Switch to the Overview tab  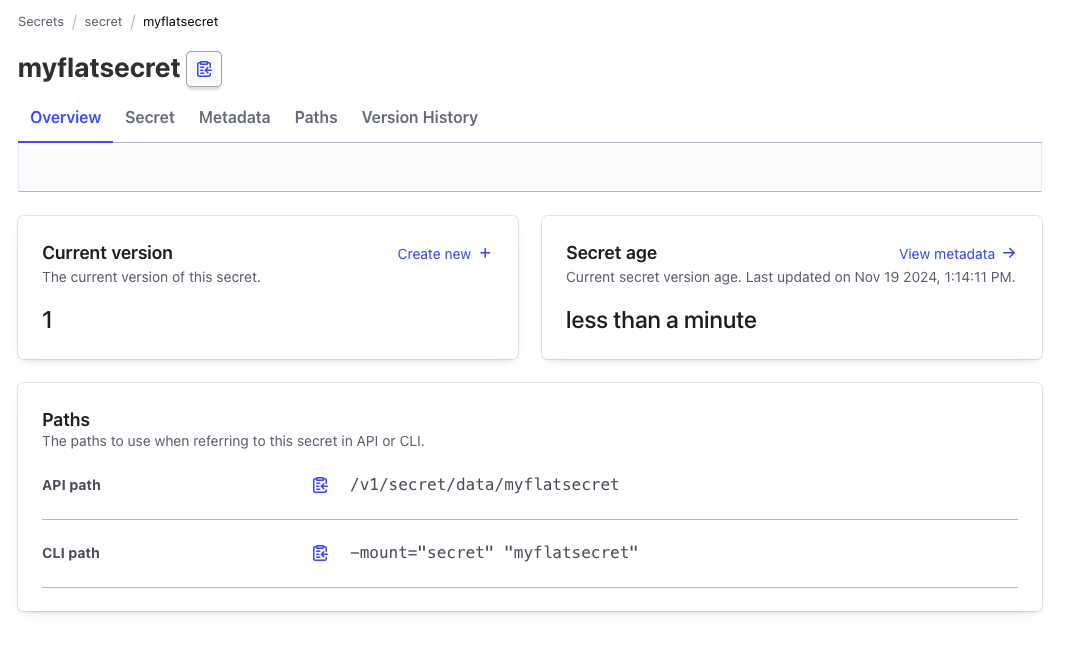tap(65, 117)
